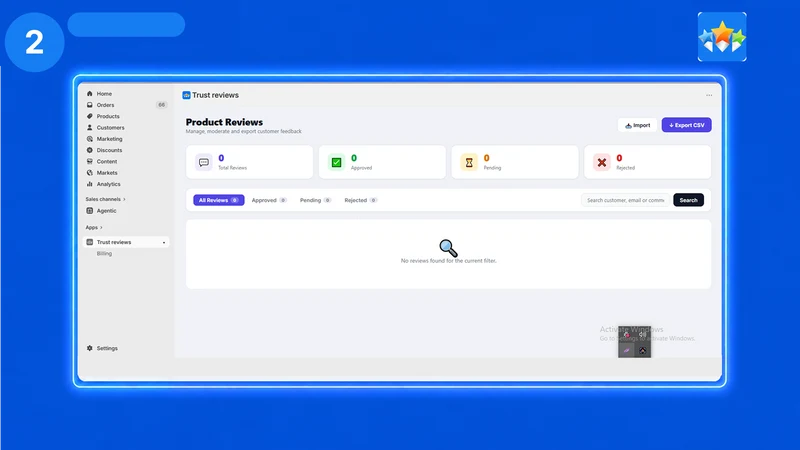Click 'Manage, moderate and export customer feedback'

pos(243,132)
